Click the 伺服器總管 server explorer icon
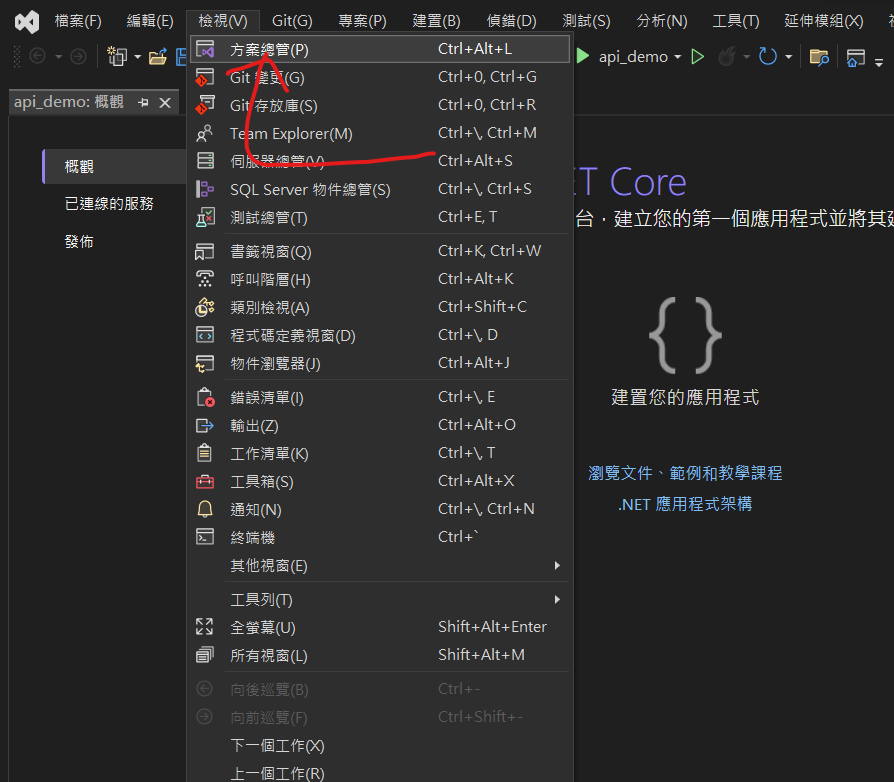The image size is (894, 782). pyautogui.click(x=205, y=161)
